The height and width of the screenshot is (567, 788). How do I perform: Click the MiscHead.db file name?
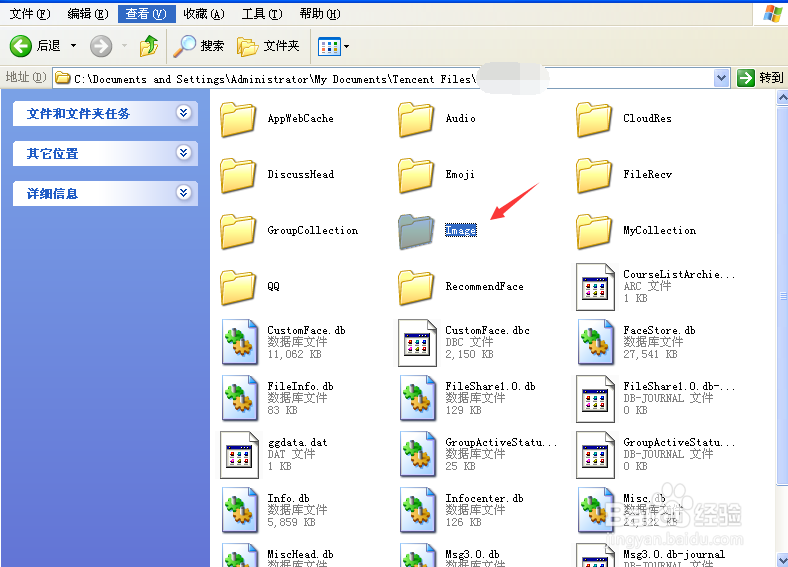pyautogui.click(x=300, y=554)
